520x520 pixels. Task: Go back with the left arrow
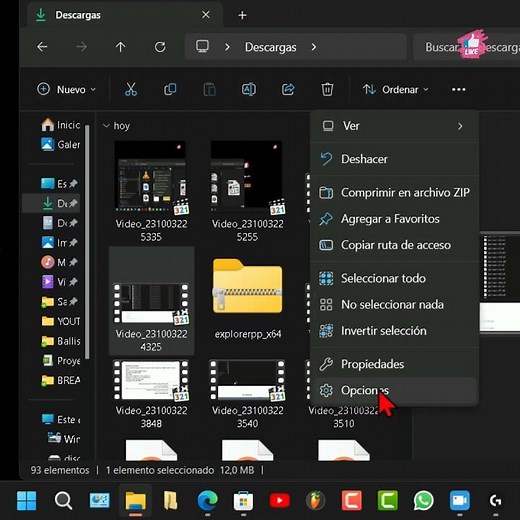(x=42, y=47)
